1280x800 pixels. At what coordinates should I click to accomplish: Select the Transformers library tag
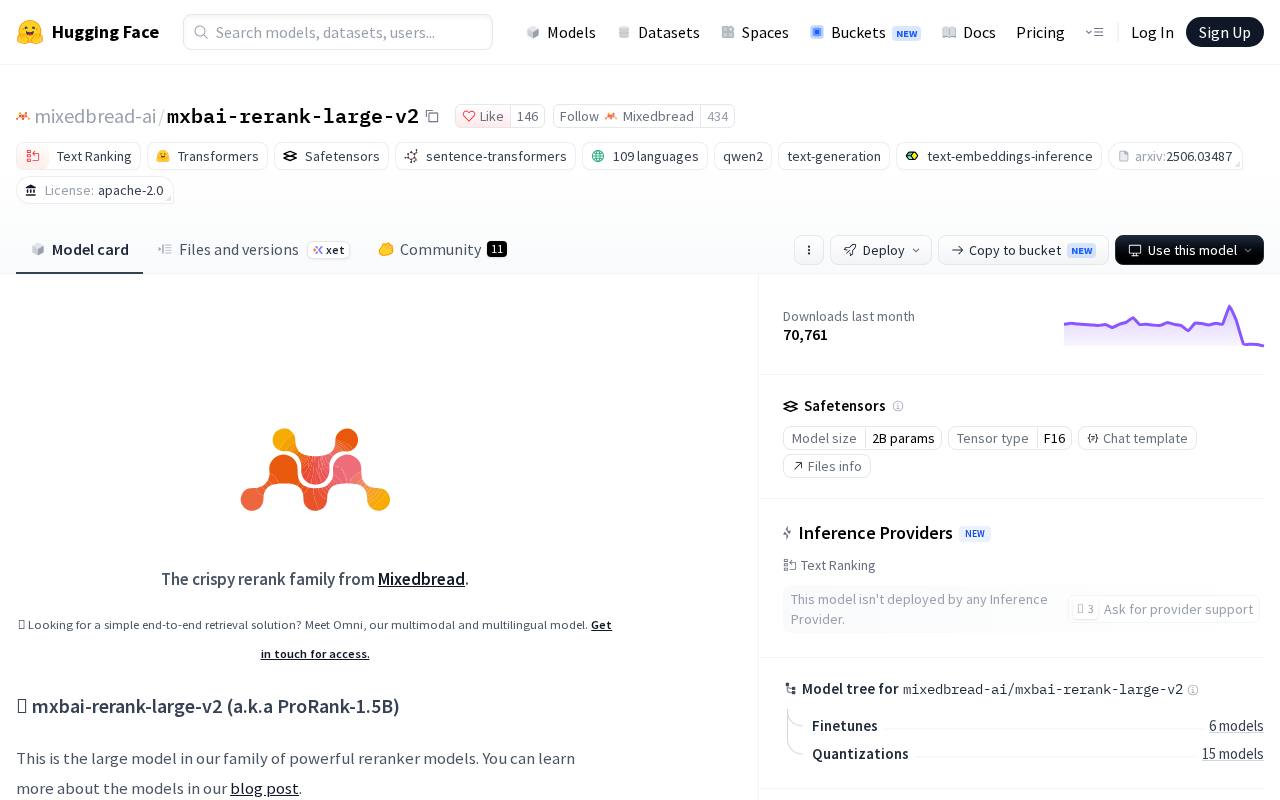point(207,156)
